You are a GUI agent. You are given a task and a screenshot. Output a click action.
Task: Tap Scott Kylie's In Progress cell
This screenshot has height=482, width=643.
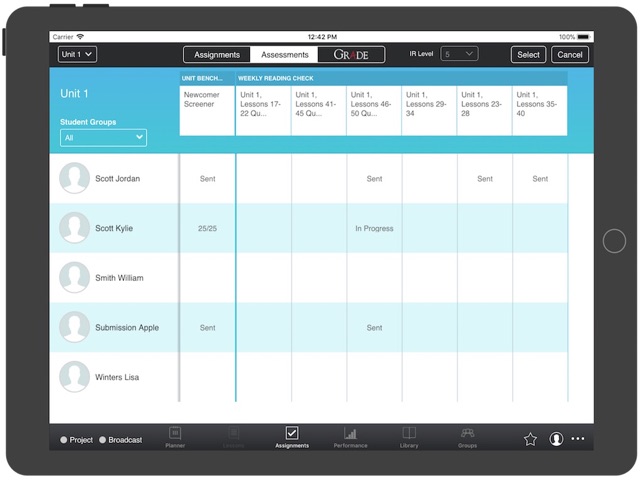click(374, 228)
